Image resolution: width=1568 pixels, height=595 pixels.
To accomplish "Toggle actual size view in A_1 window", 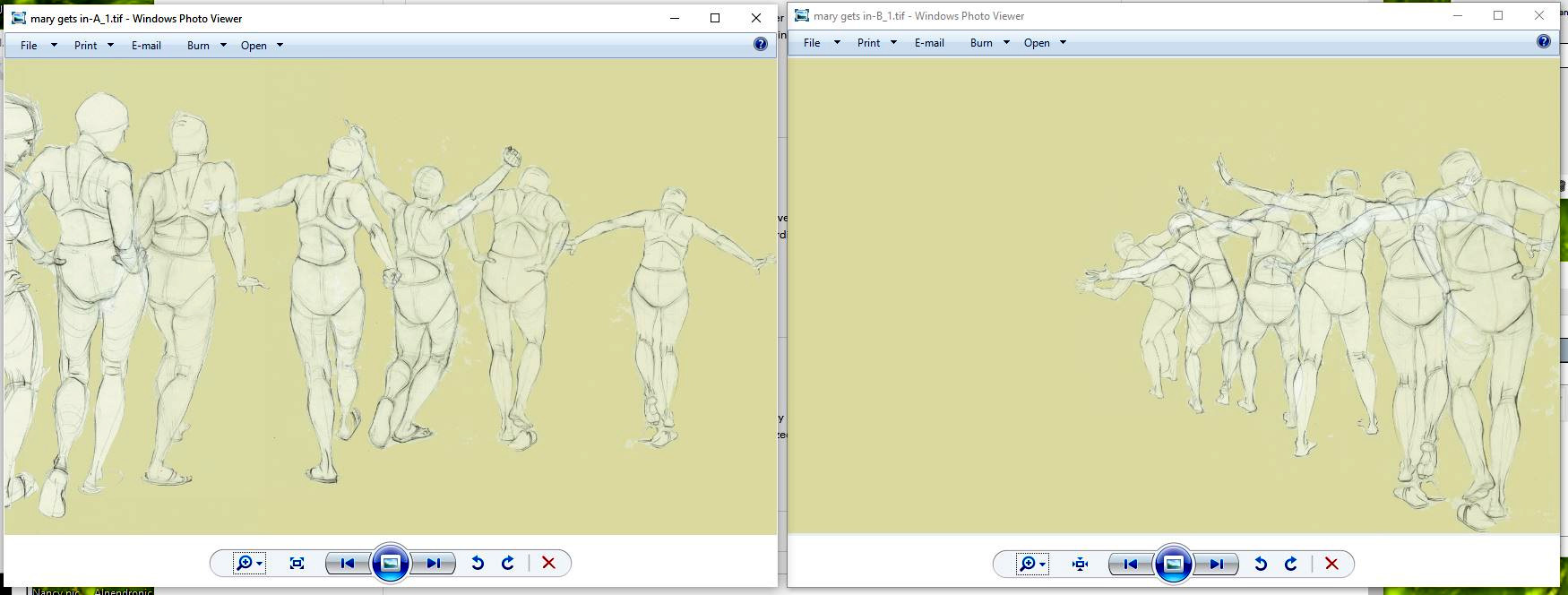I will point(297,563).
